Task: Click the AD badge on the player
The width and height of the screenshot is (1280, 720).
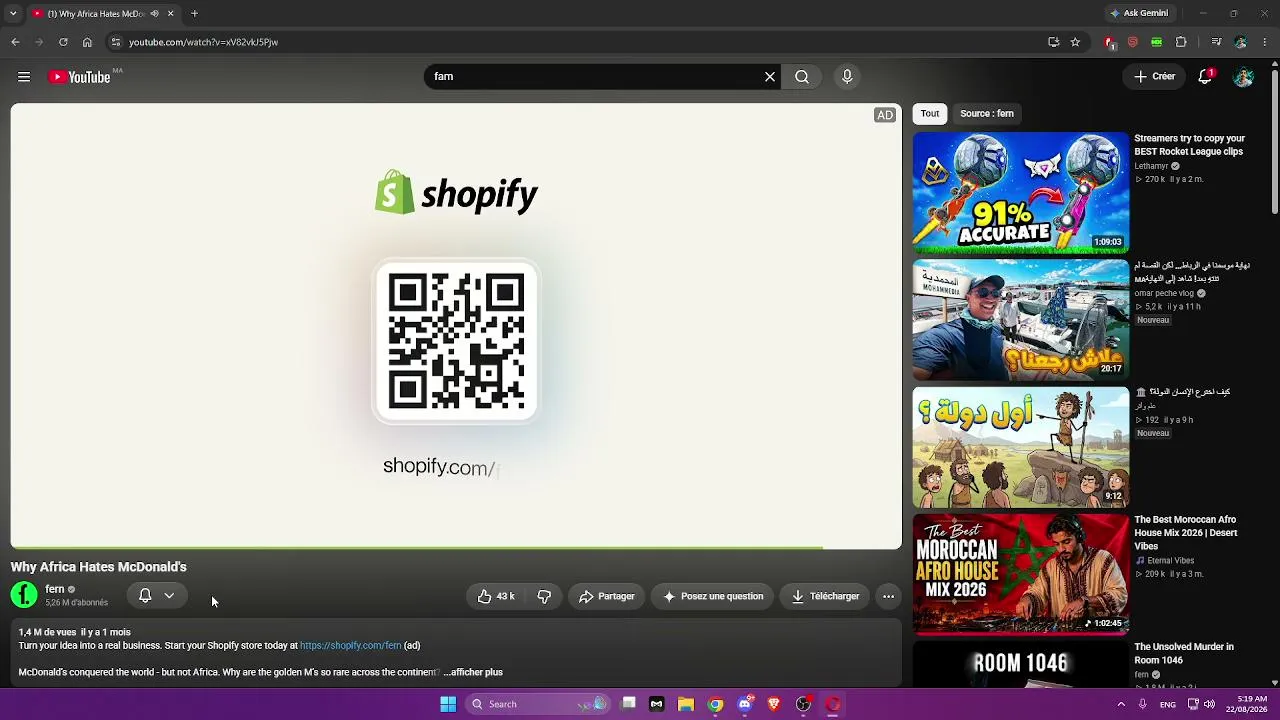Action: point(885,115)
